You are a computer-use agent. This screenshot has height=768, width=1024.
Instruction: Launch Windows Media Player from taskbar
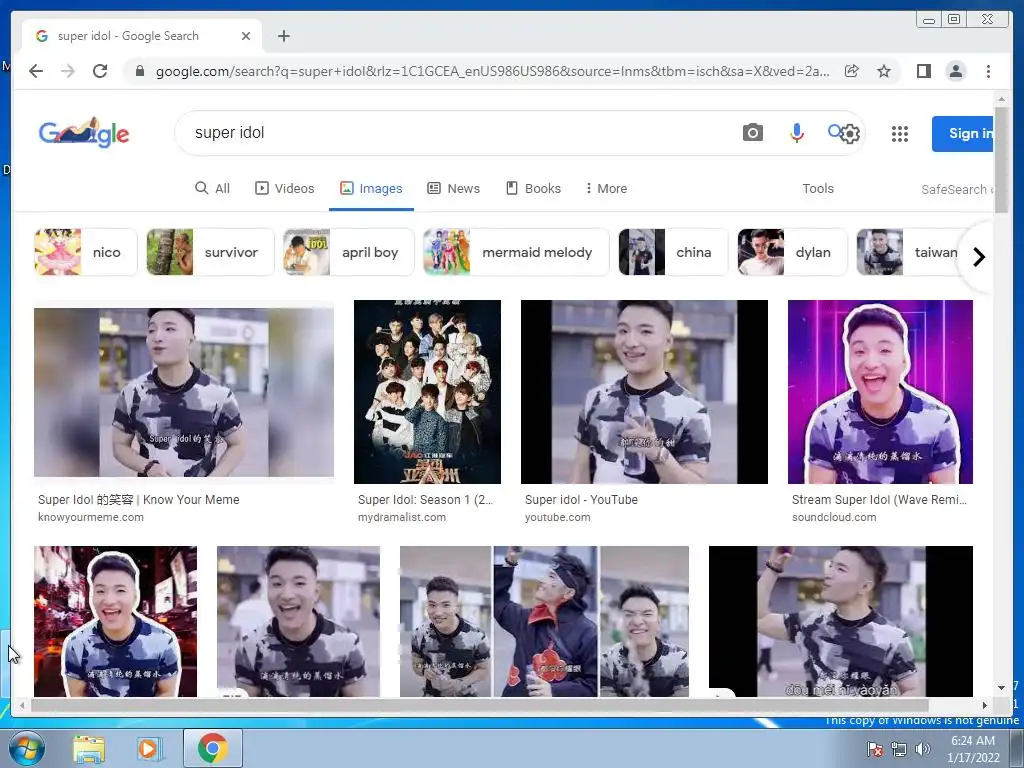(x=149, y=748)
